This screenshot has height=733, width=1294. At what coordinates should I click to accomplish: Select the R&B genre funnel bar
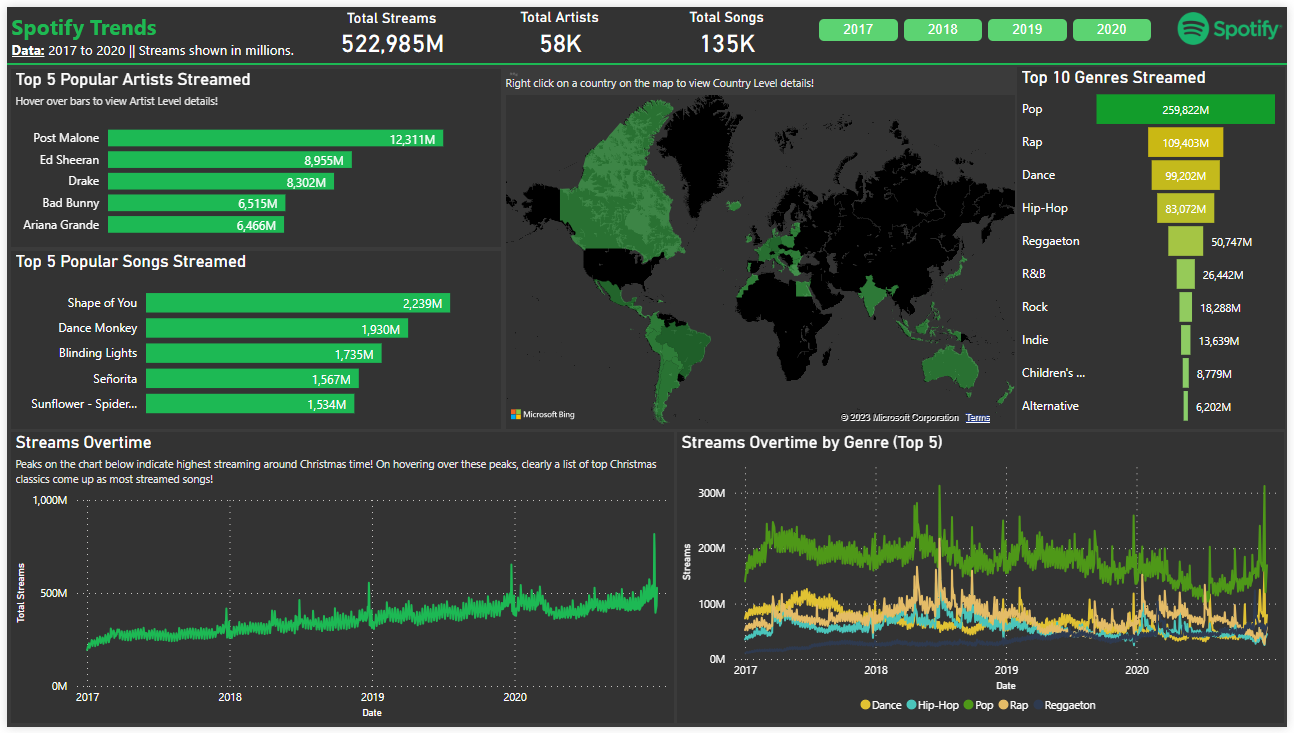pyautogui.click(x=1185, y=274)
